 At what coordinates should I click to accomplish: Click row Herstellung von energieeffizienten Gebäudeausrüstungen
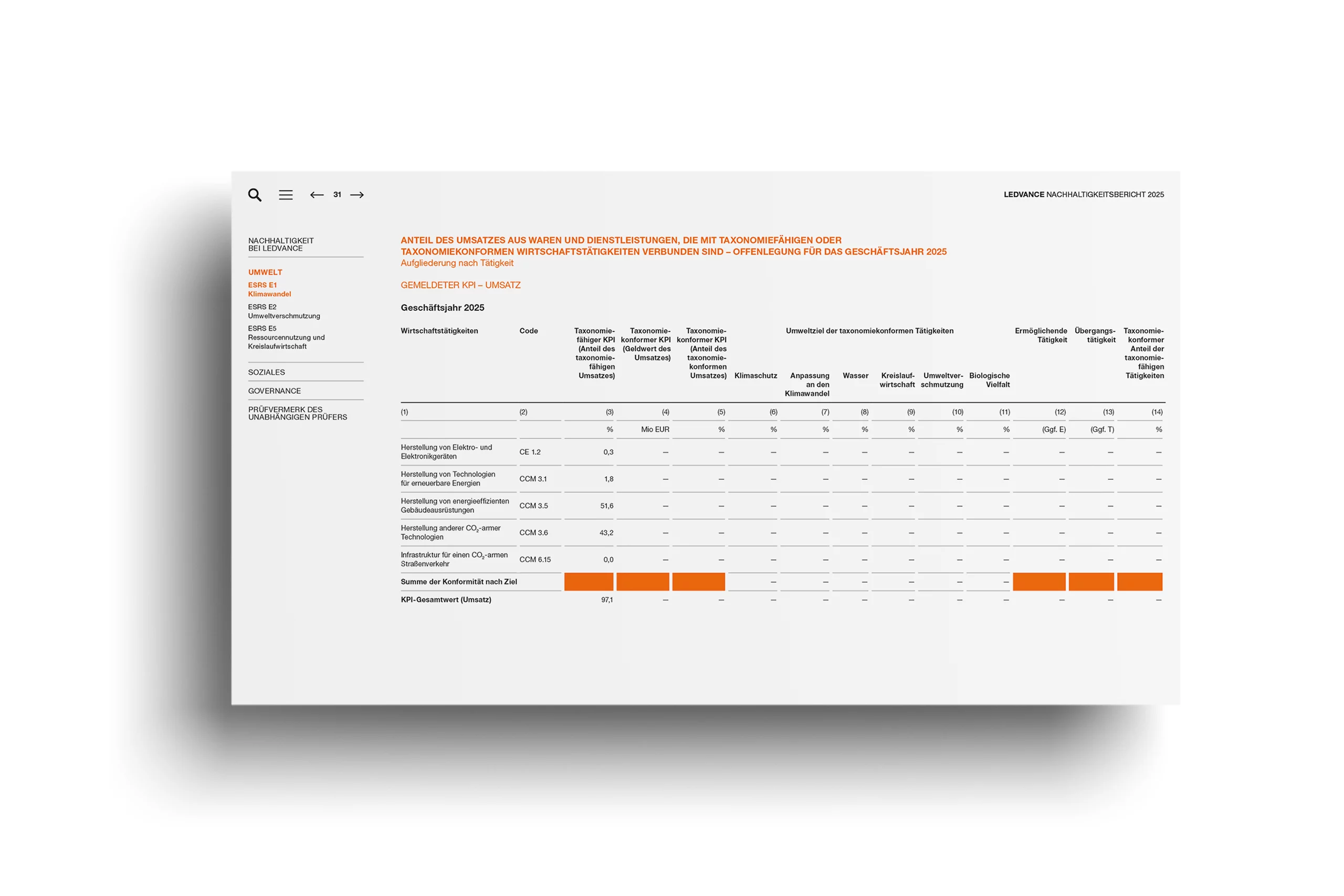[x=455, y=505]
